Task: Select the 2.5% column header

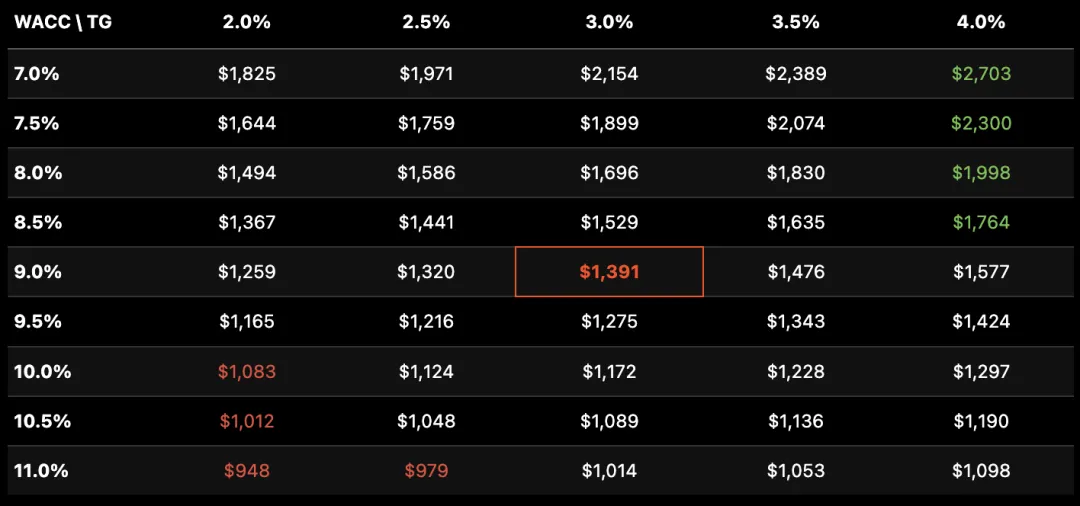Action: (x=426, y=22)
